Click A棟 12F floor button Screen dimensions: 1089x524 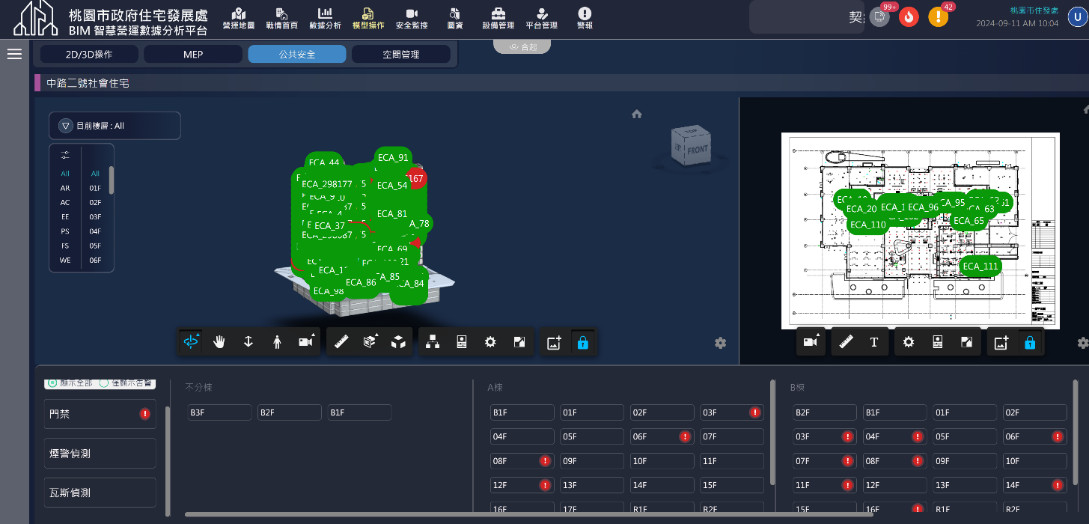[x=522, y=485]
